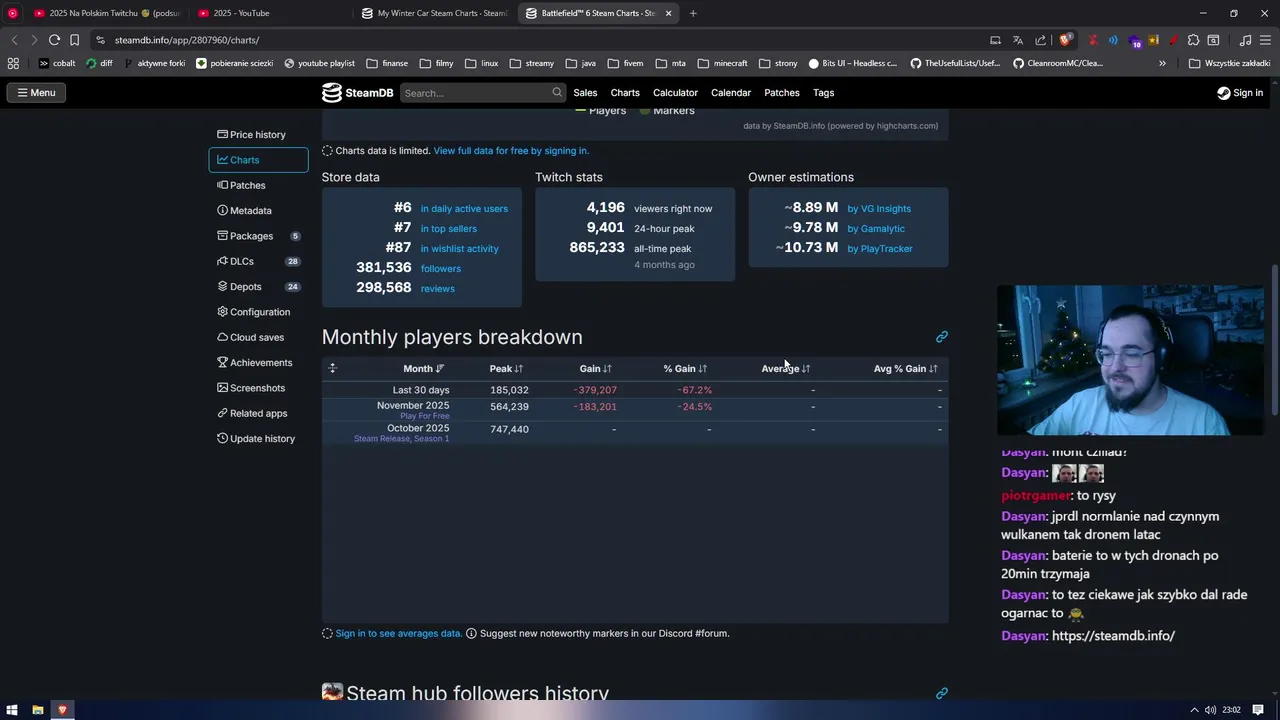This screenshot has height=720, width=1280.
Task: Click the search magnifier icon
Action: 557,93
